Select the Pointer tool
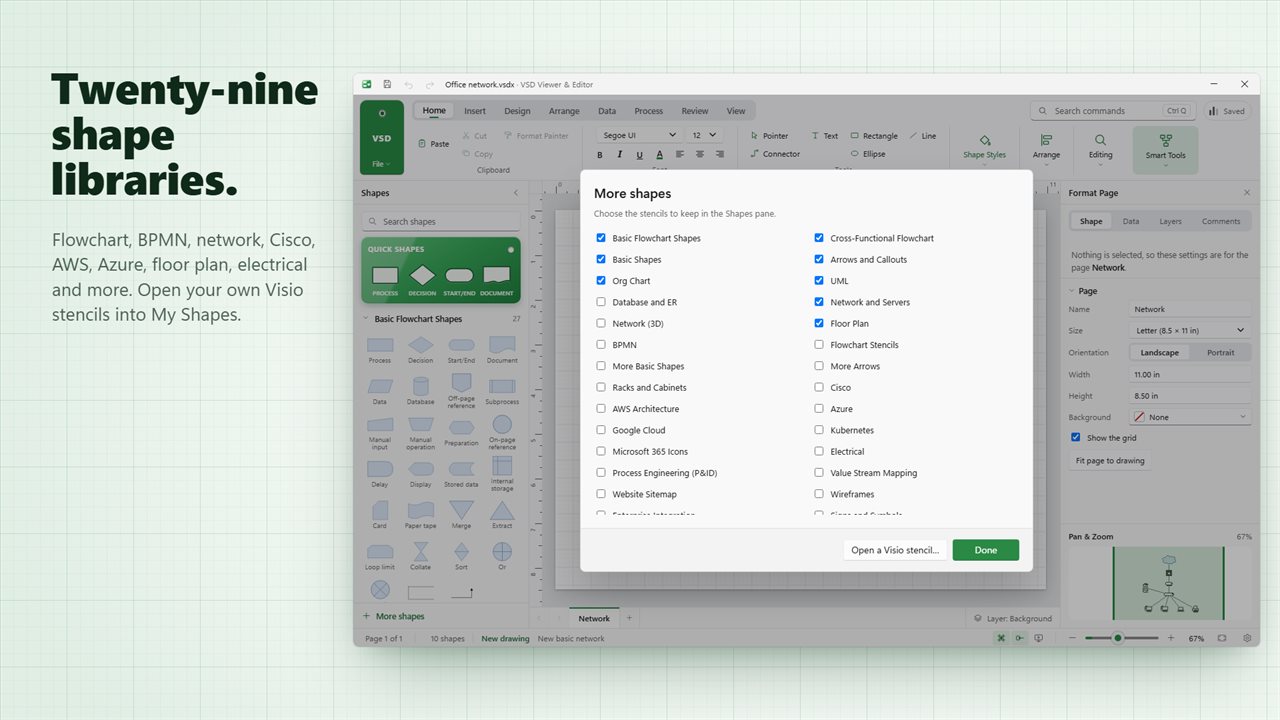 click(x=769, y=136)
